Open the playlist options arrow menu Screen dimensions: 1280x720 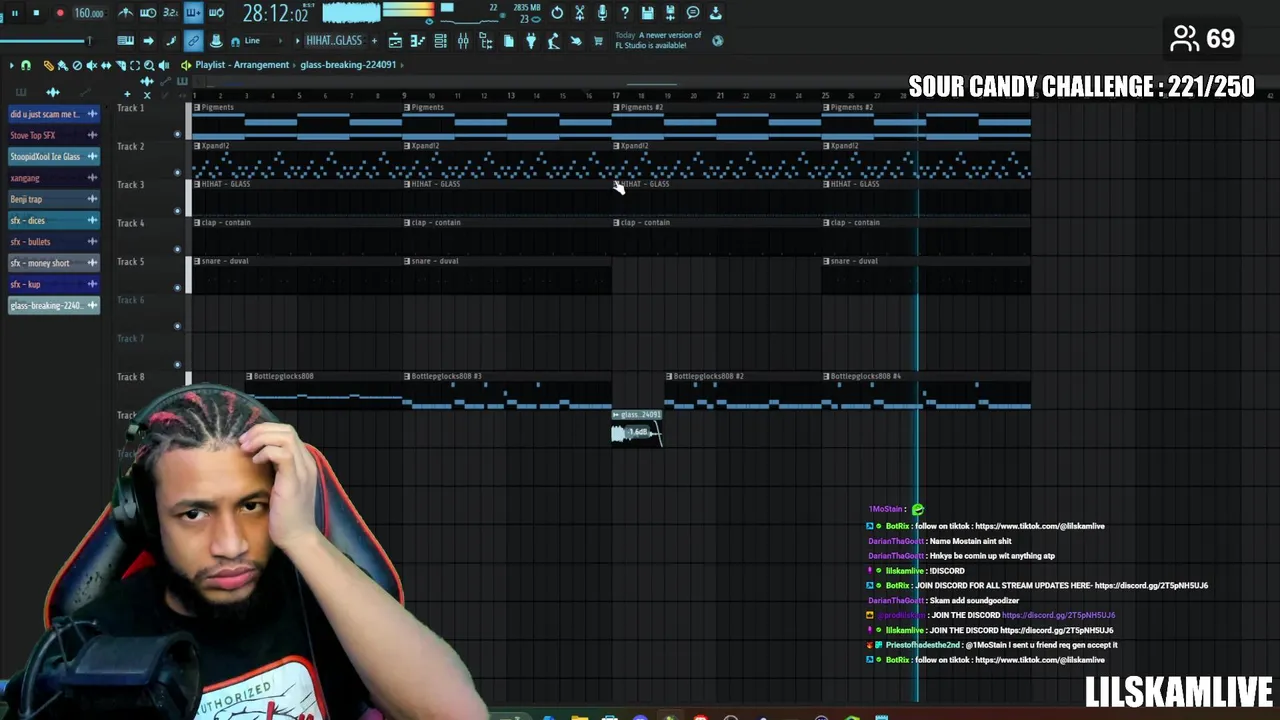[x=12, y=65]
